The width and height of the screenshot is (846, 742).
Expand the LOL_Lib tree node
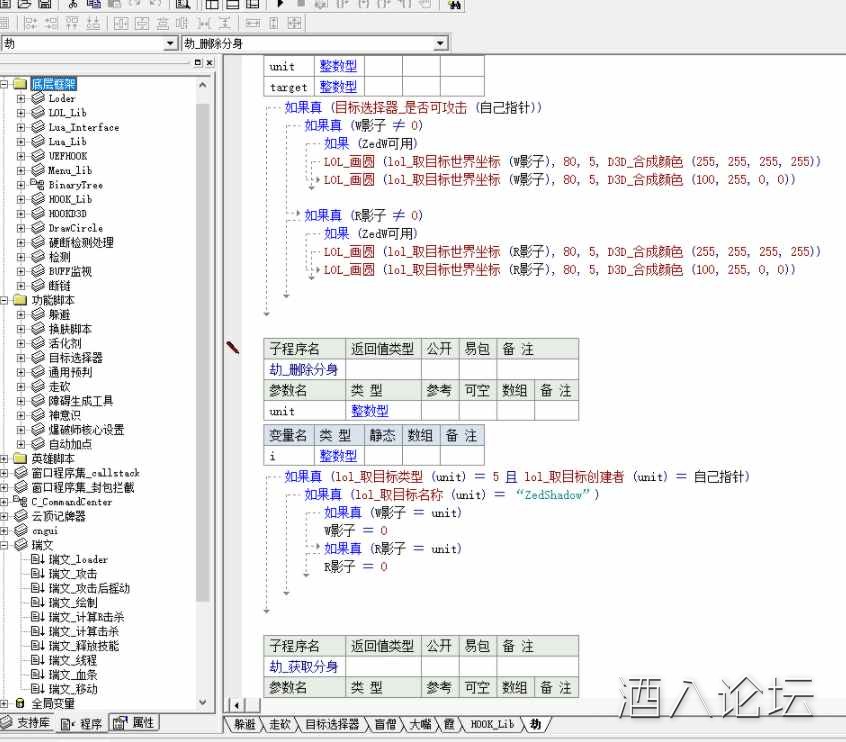pyautogui.click(x=21, y=113)
